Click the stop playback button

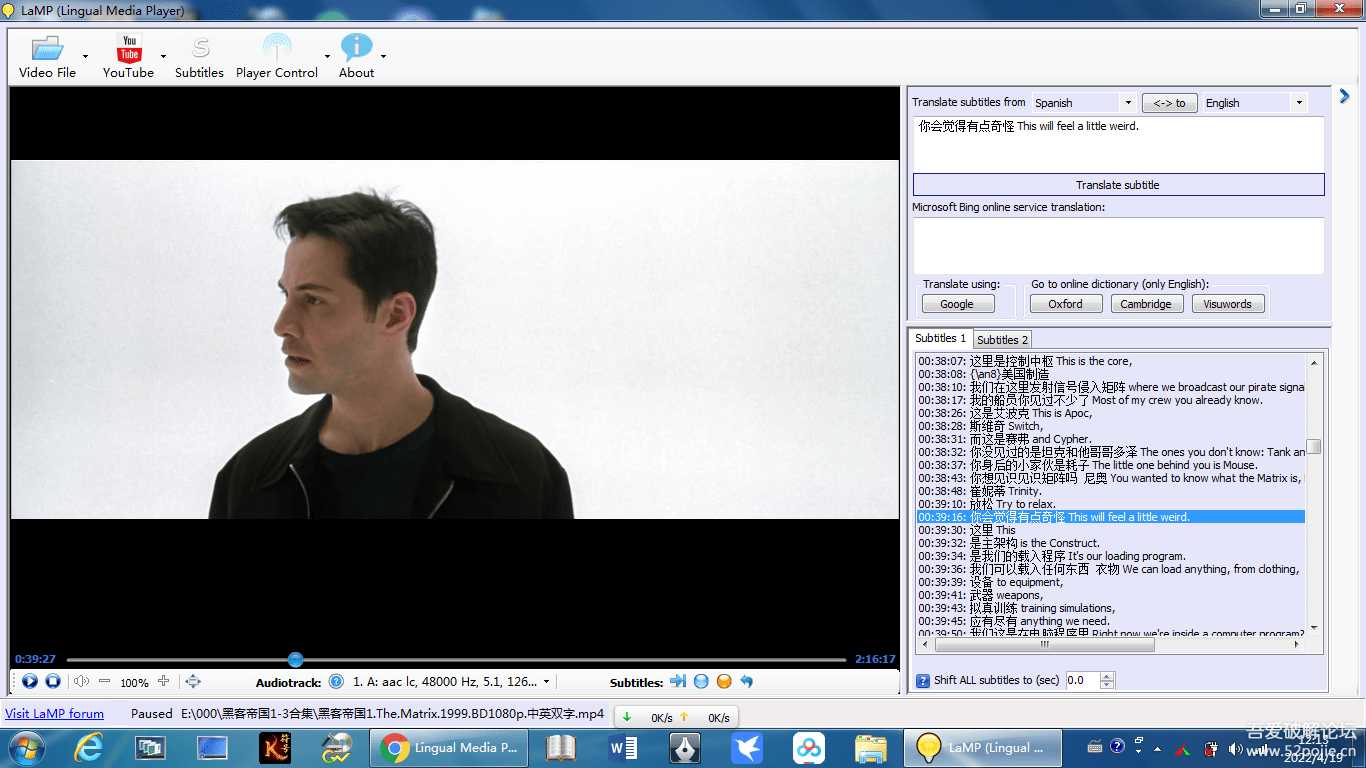coord(53,681)
